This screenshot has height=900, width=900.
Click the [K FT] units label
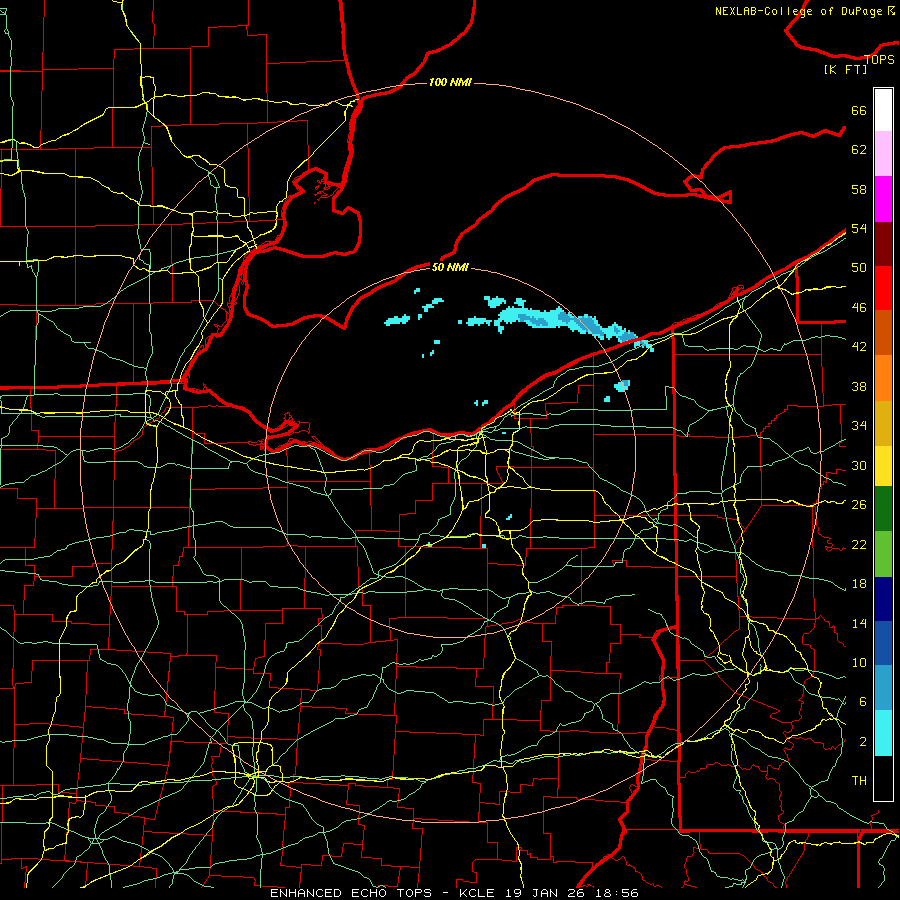845,69
